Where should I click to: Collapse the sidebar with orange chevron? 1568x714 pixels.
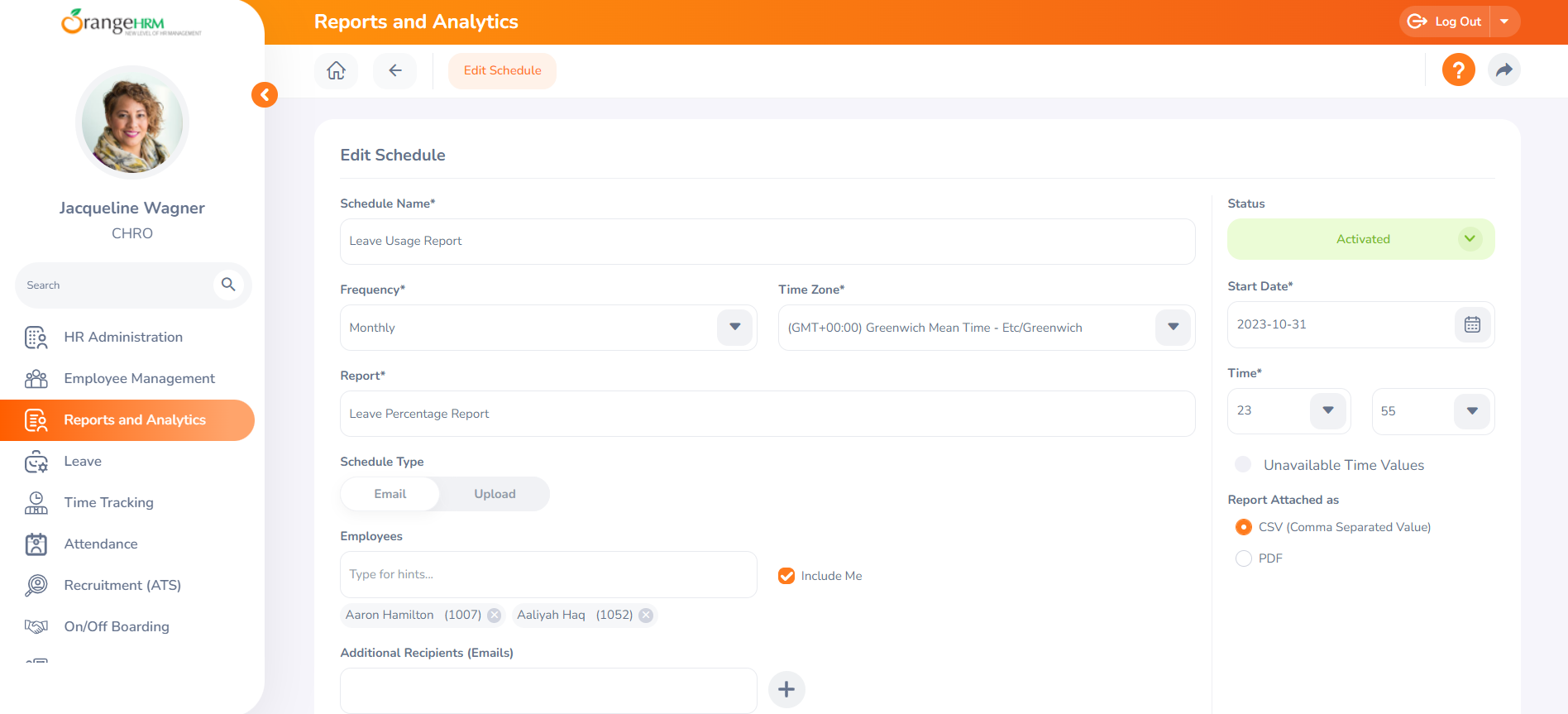tap(265, 95)
